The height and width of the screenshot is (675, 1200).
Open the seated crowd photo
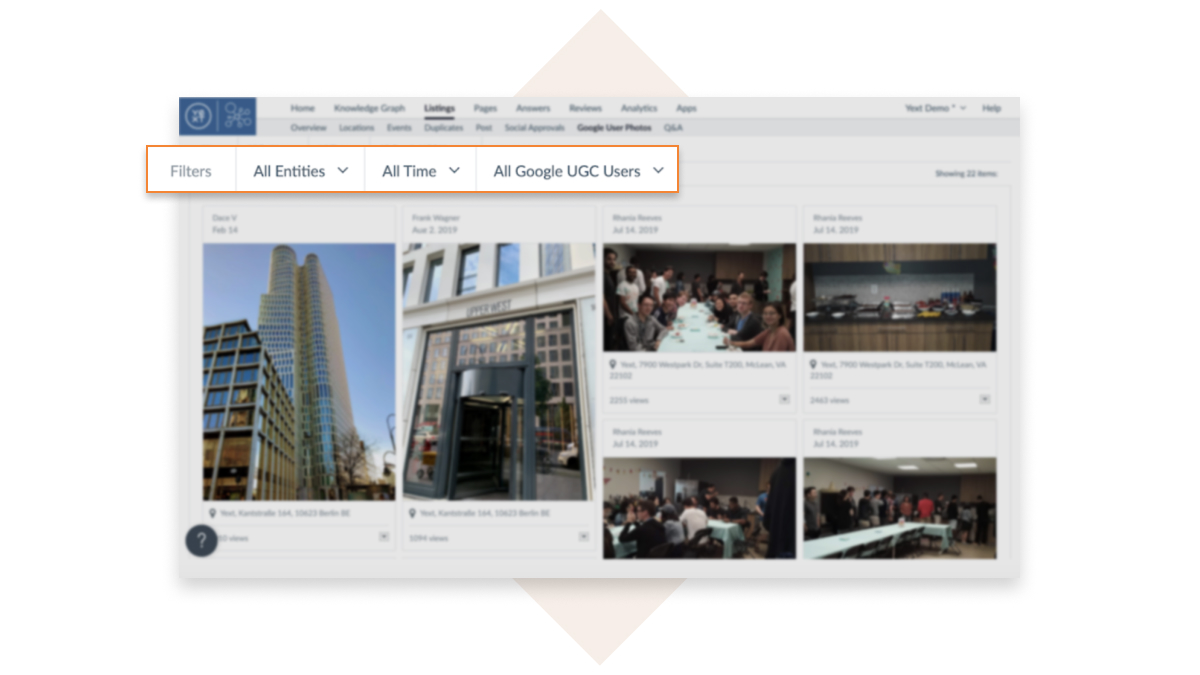(699, 508)
